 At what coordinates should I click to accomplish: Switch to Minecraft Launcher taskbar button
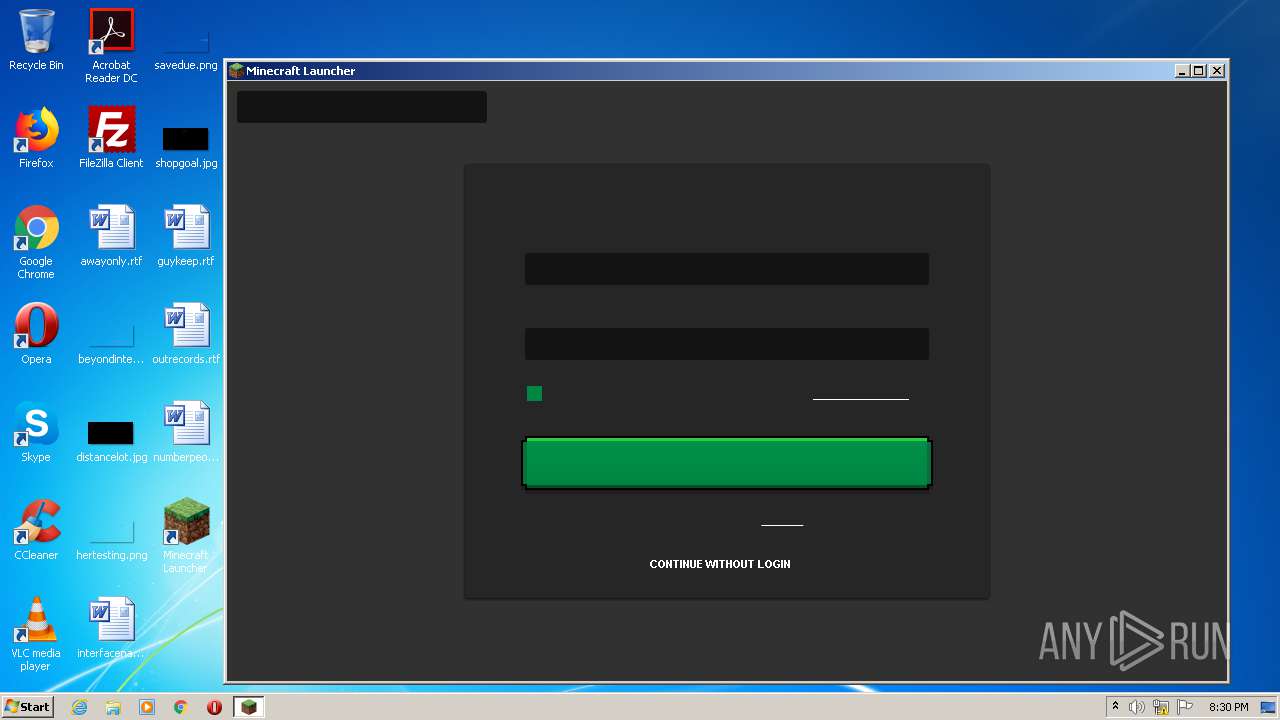(x=248, y=707)
